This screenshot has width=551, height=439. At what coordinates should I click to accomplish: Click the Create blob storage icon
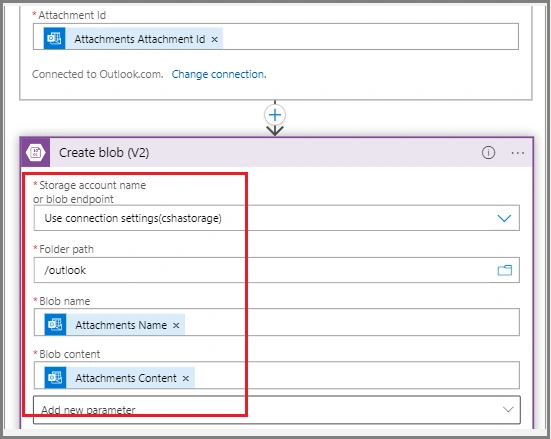[x=35, y=153]
